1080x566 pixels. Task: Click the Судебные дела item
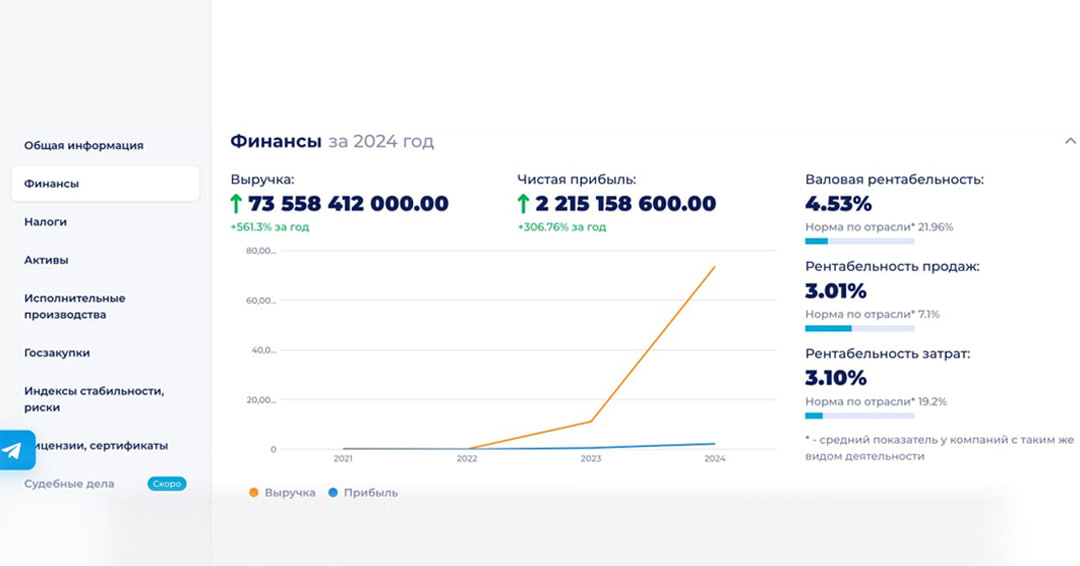click(69, 484)
